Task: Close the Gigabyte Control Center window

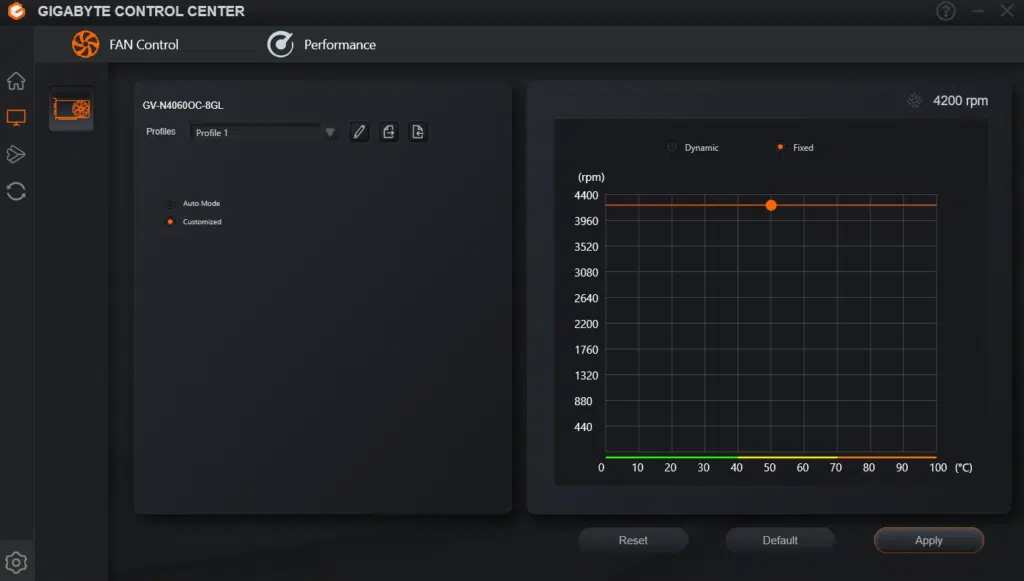Action: (1007, 11)
